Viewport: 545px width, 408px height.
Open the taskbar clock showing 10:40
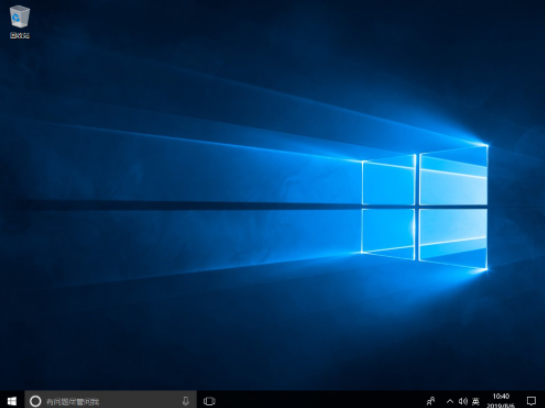(501, 396)
